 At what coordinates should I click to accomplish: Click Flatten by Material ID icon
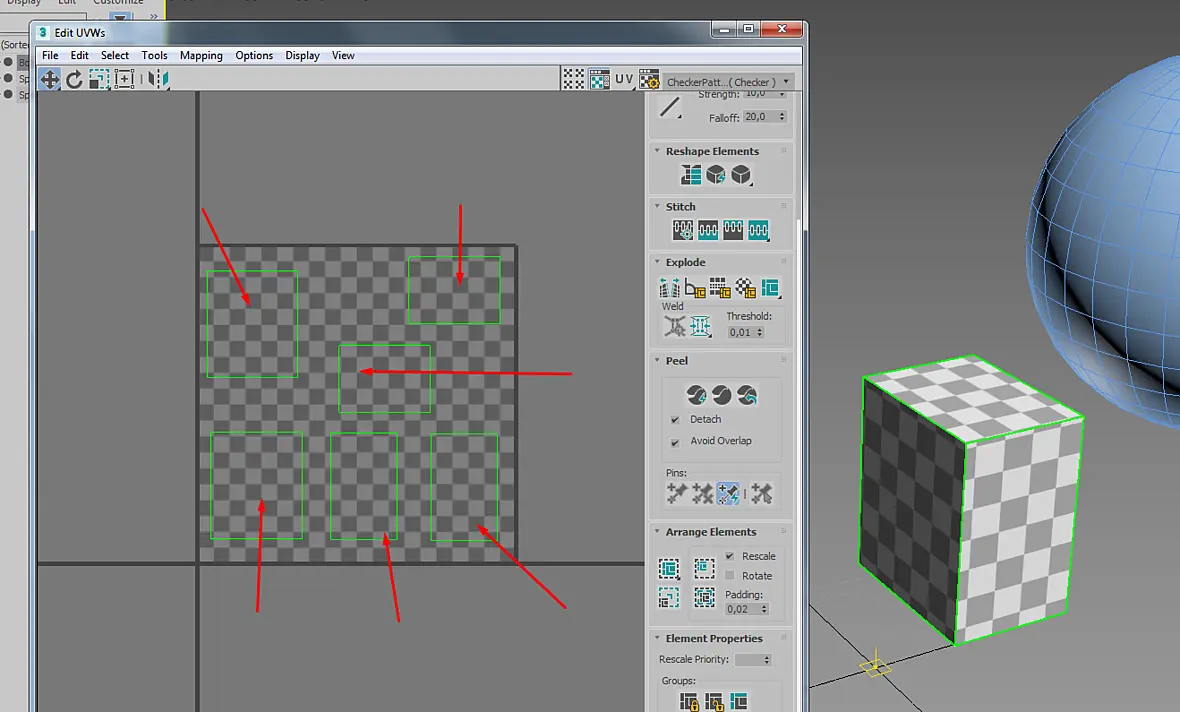tap(745, 288)
